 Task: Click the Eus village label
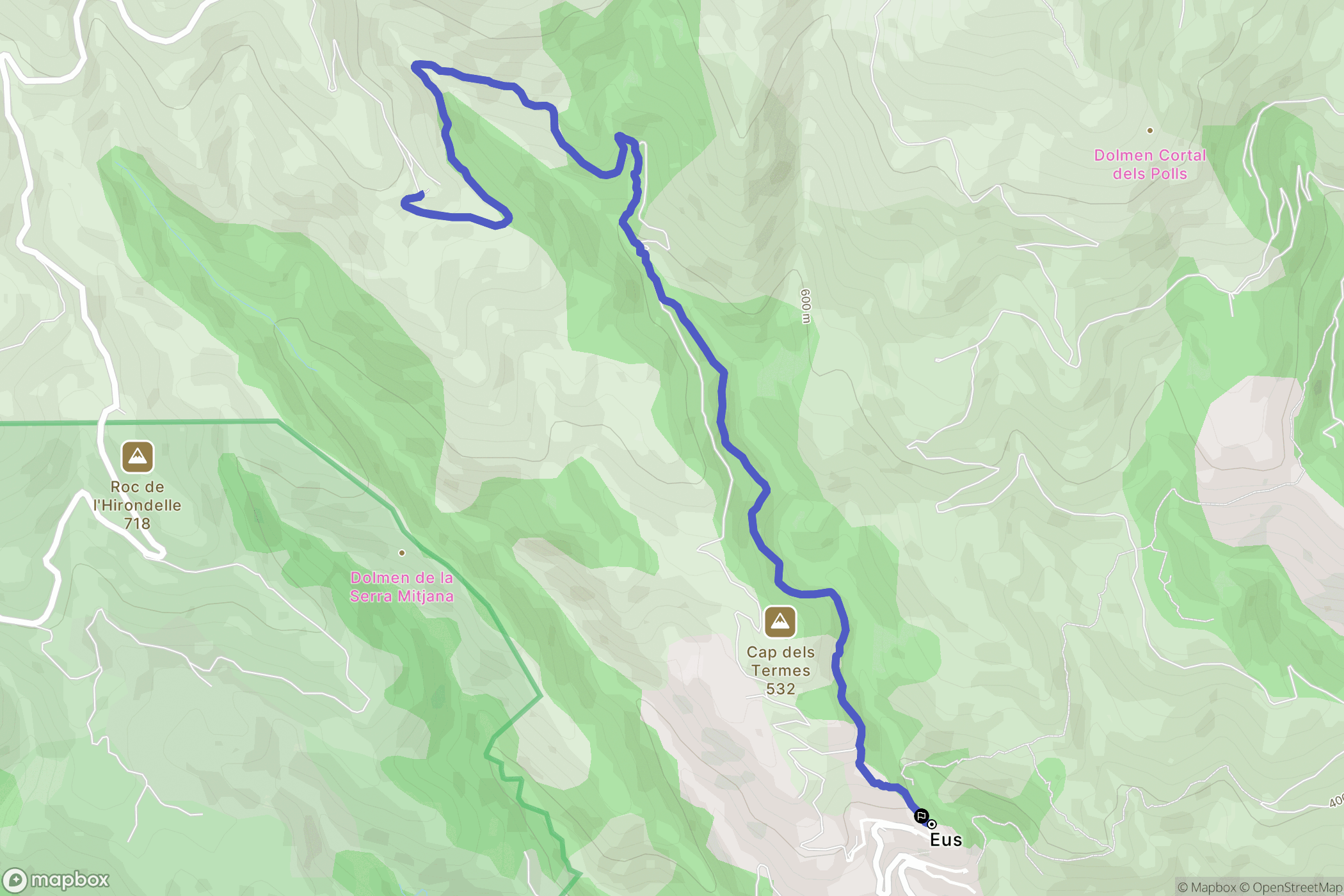(x=946, y=840)
